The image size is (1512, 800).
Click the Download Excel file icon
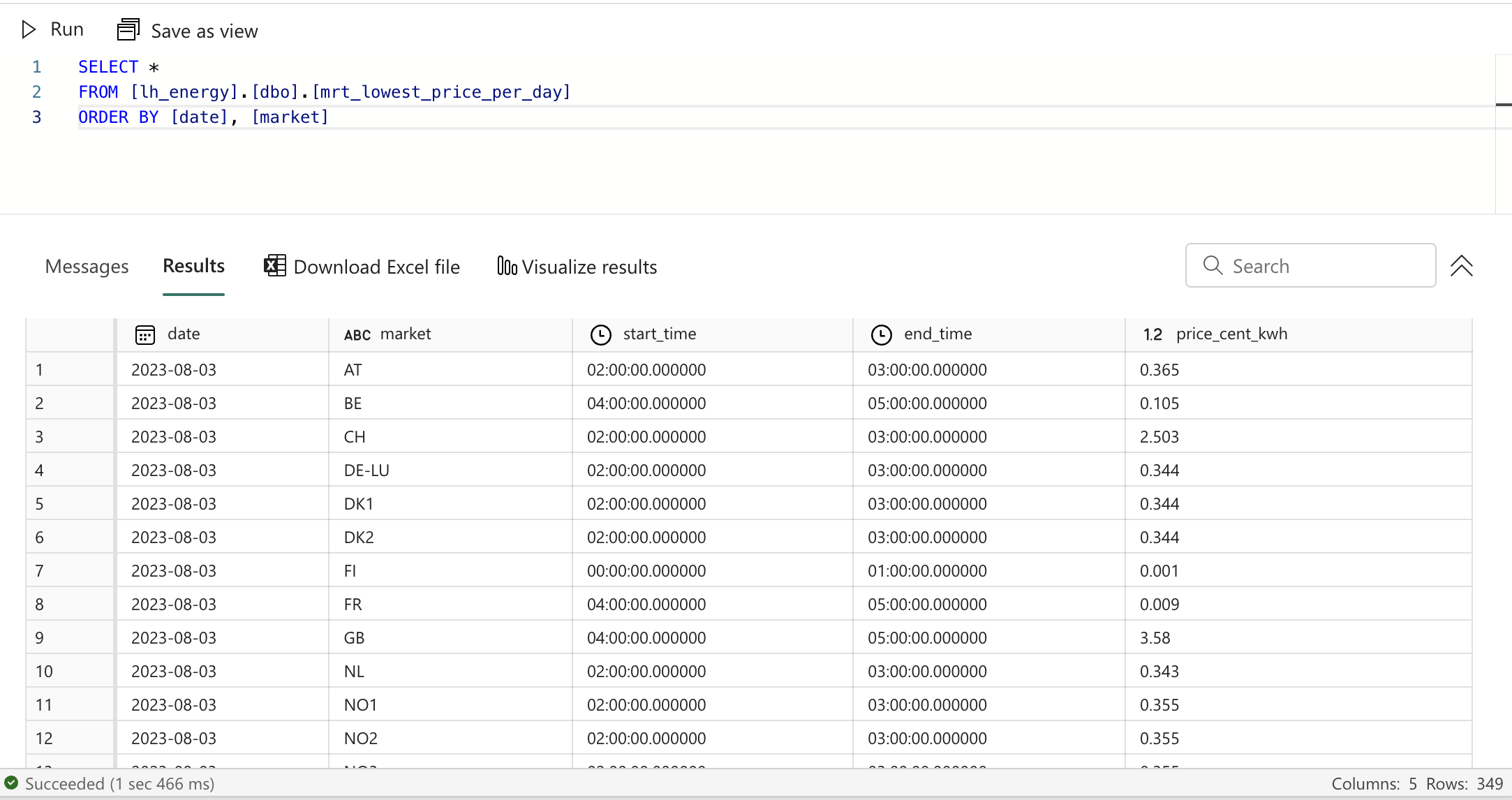tap(274, 266)
